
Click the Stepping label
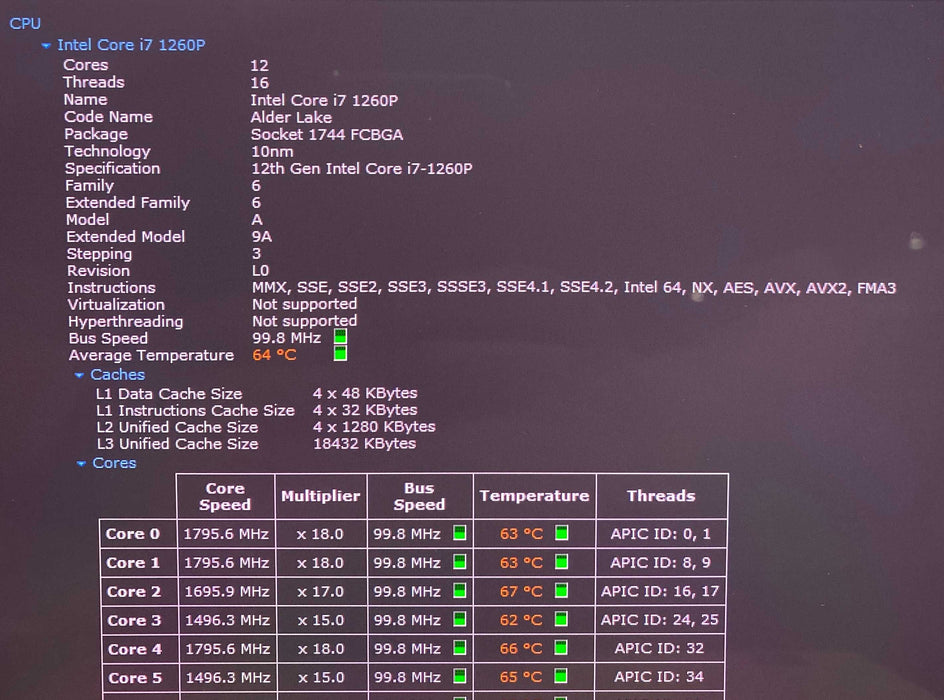[99, 254]
